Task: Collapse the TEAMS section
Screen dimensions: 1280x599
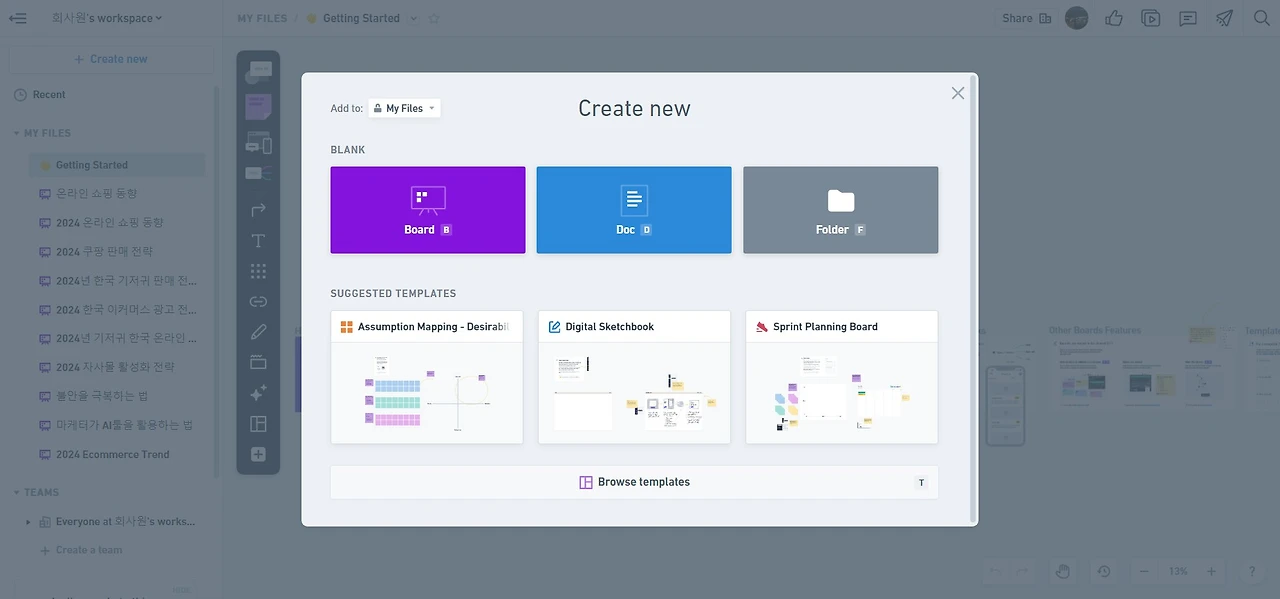Action: click(x=16, y=492)
